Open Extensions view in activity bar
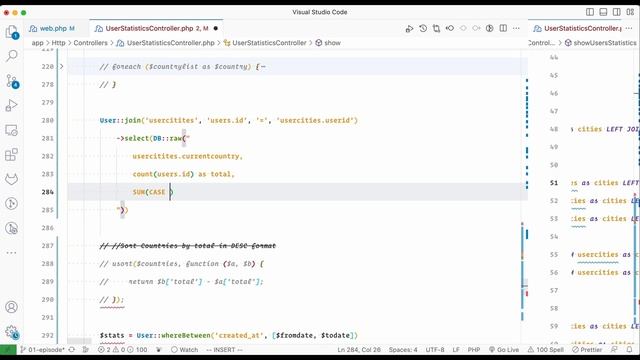The width and height of the screenshot is (640, 360). [x=12, y=155]
